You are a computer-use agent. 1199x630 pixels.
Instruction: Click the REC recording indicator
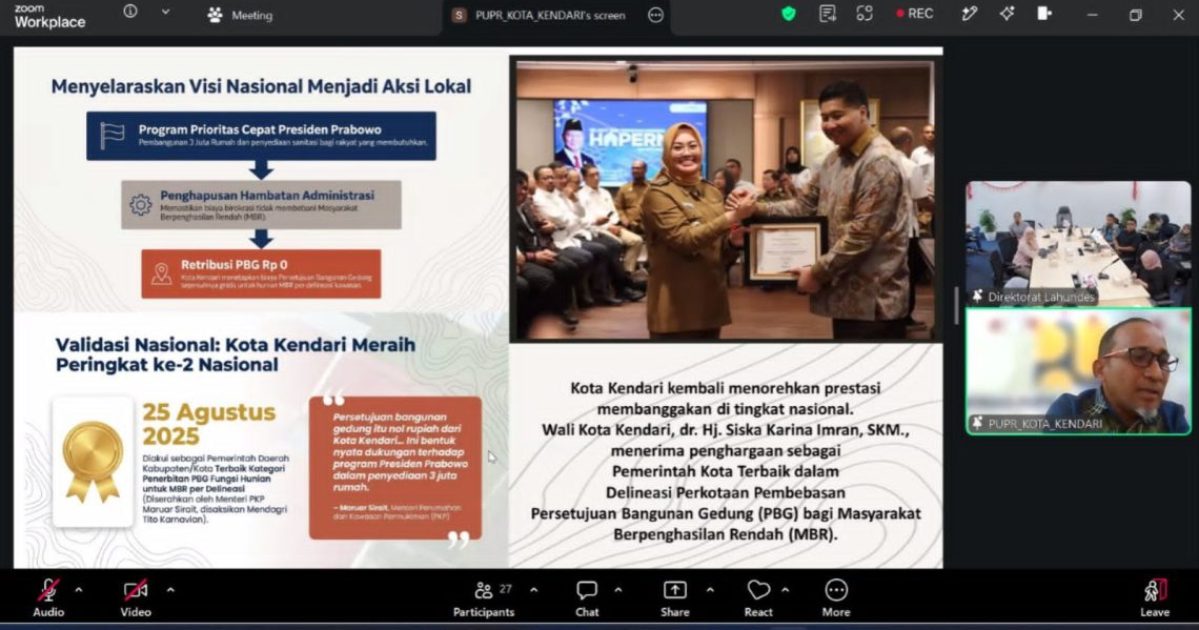coord(915,14)
